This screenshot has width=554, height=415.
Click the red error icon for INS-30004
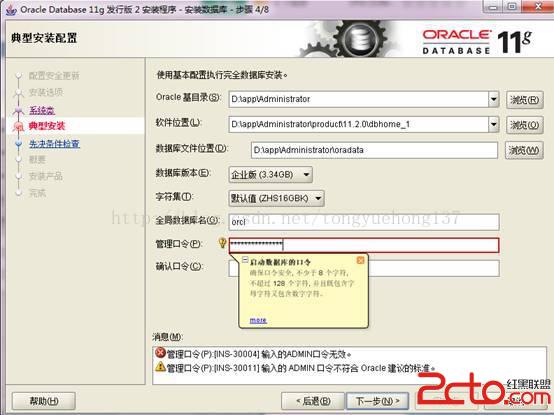160,352
